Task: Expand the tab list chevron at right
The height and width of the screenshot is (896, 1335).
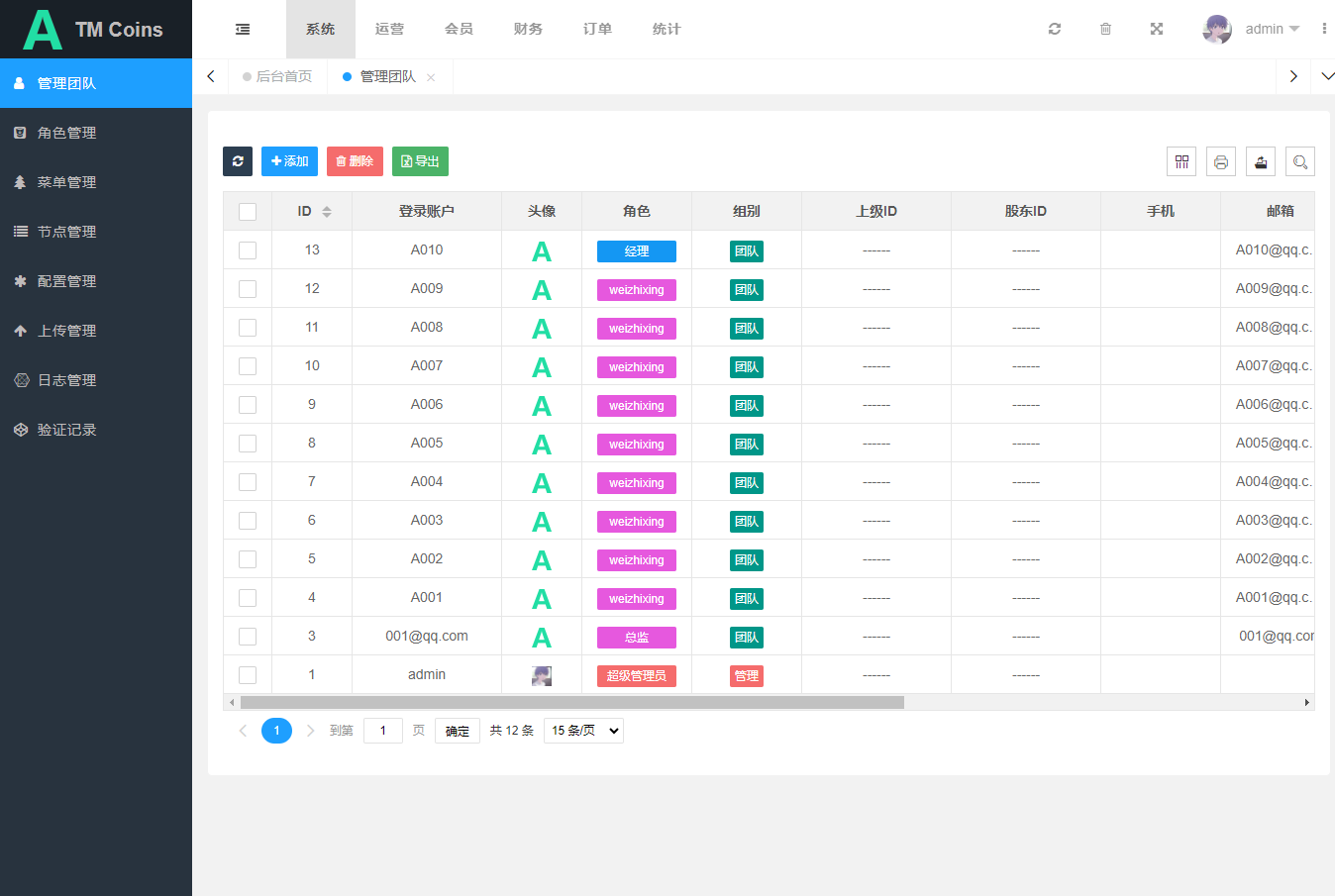Action: pyautogui.click(x=1327, y=76)
